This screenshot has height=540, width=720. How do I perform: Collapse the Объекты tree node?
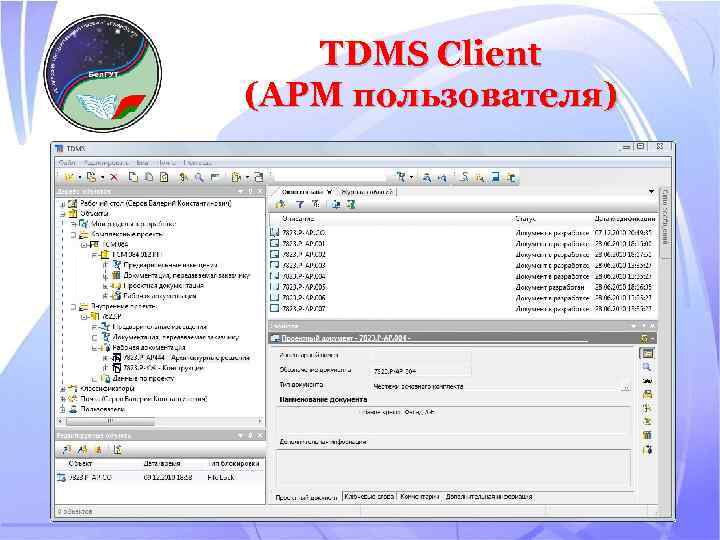63,214
